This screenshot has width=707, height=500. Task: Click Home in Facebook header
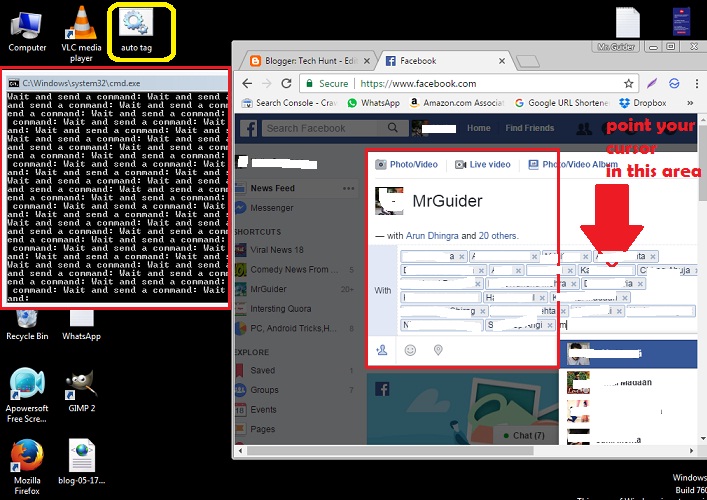point(478,128)
